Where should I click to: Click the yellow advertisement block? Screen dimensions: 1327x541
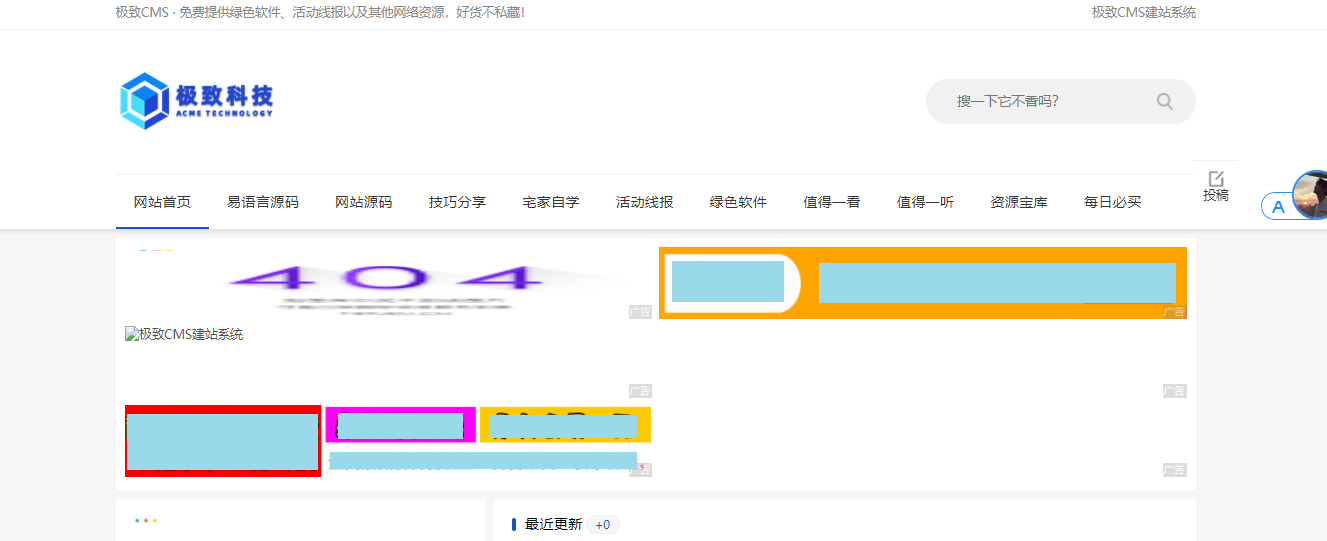[x=565, y=425]
